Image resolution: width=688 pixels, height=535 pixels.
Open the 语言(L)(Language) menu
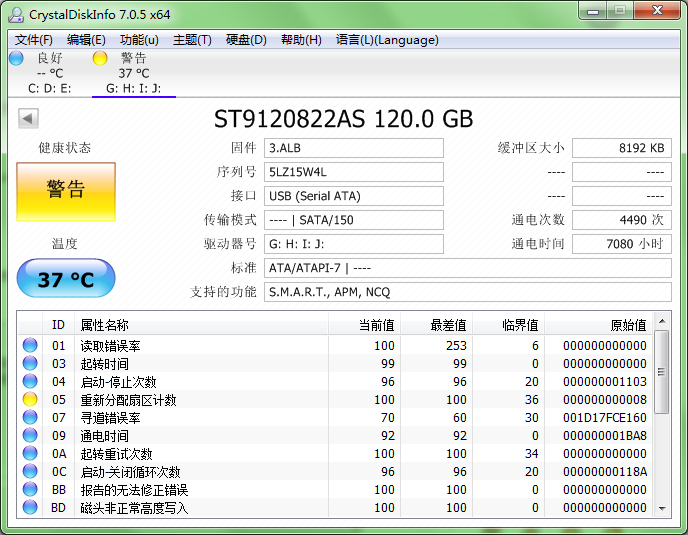[x=387, y=40]
